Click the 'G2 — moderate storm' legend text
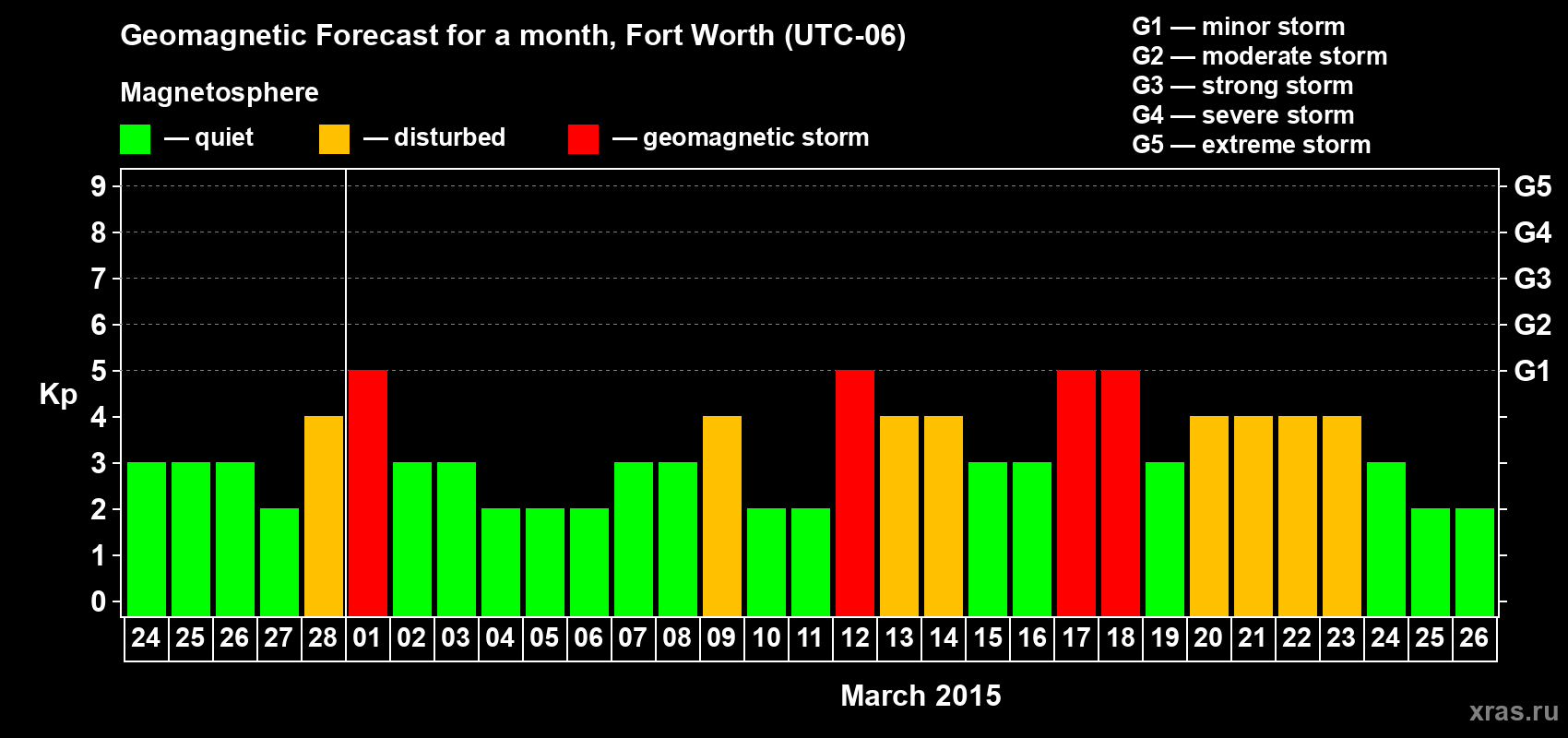This screenshot has height=738, width=1568. coord(1260,56)
